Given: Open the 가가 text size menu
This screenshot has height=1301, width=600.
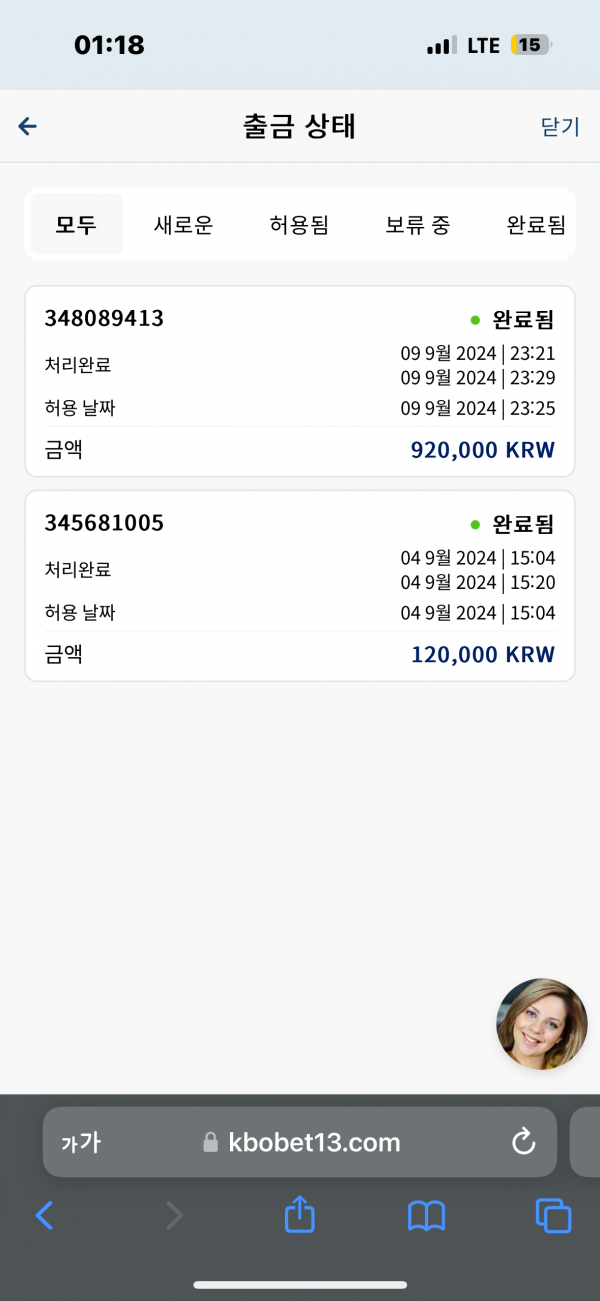Looking at the screenshot, I should [x=81, y=1142].
